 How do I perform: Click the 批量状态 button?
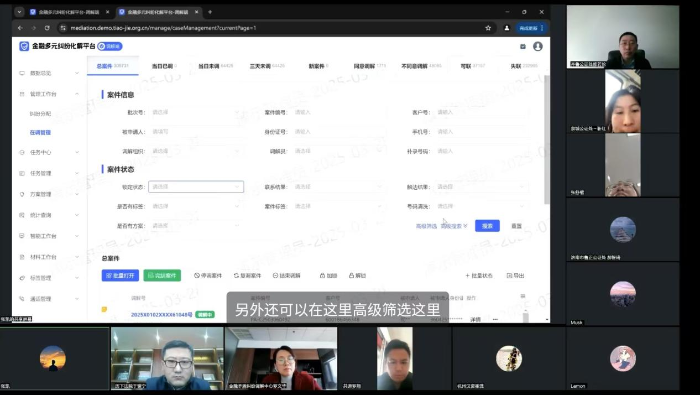[479, 276]
